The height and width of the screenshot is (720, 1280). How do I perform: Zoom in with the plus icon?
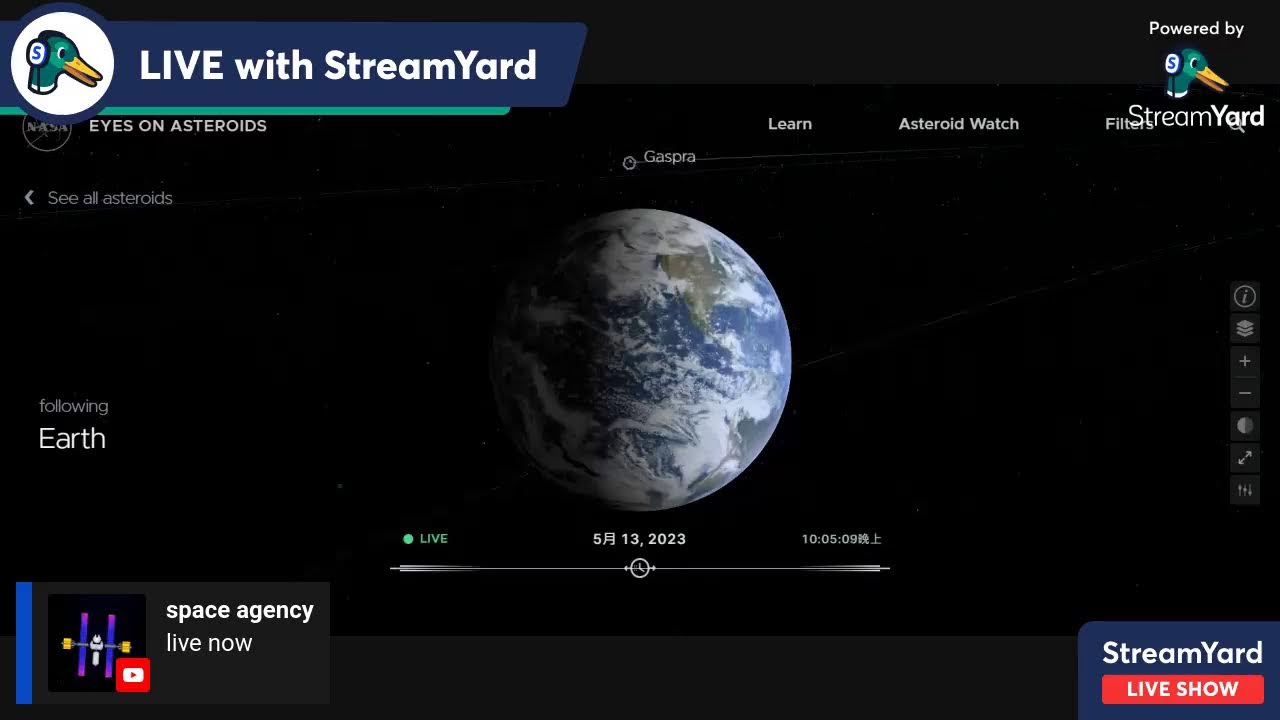(1245, 361)
